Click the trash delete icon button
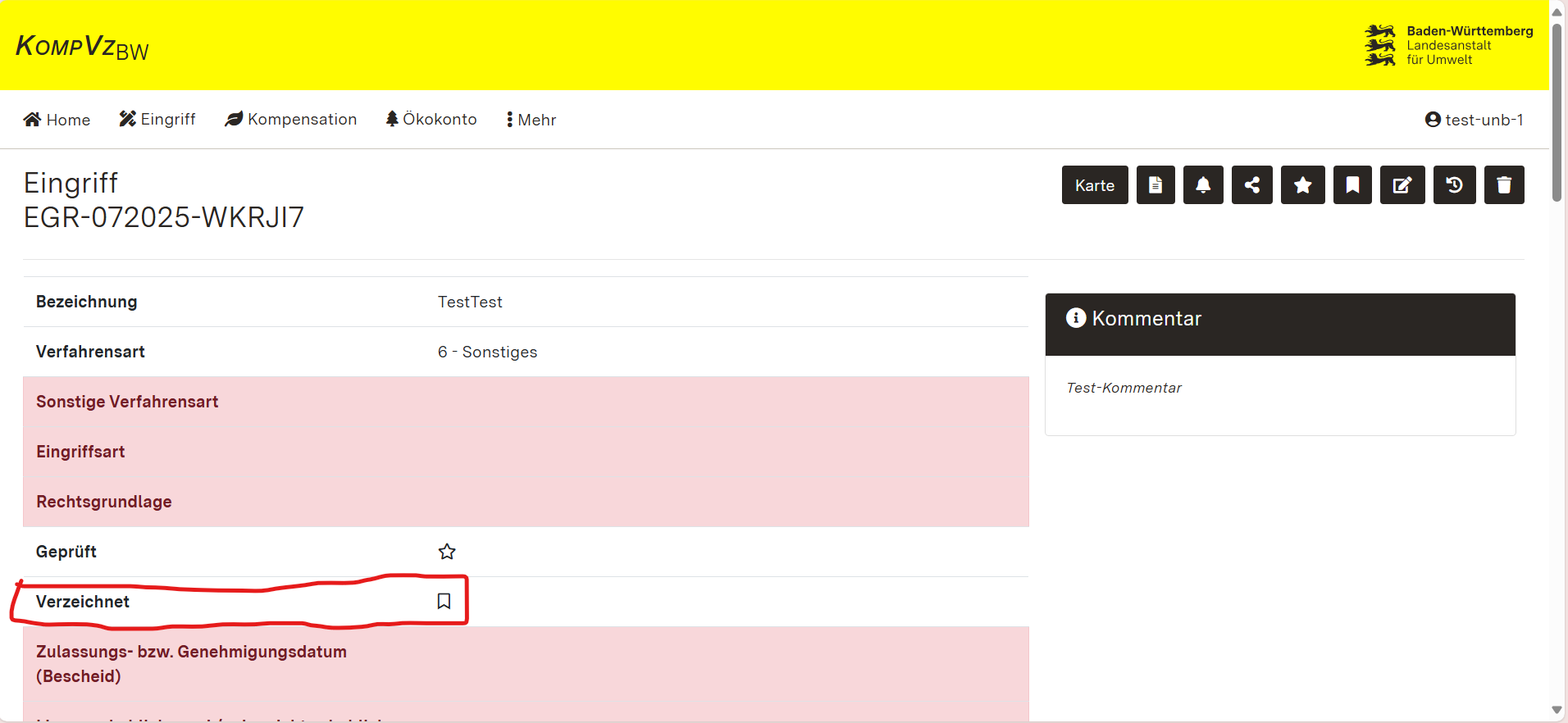The image size is (1568, 723). coord(1504,185)
